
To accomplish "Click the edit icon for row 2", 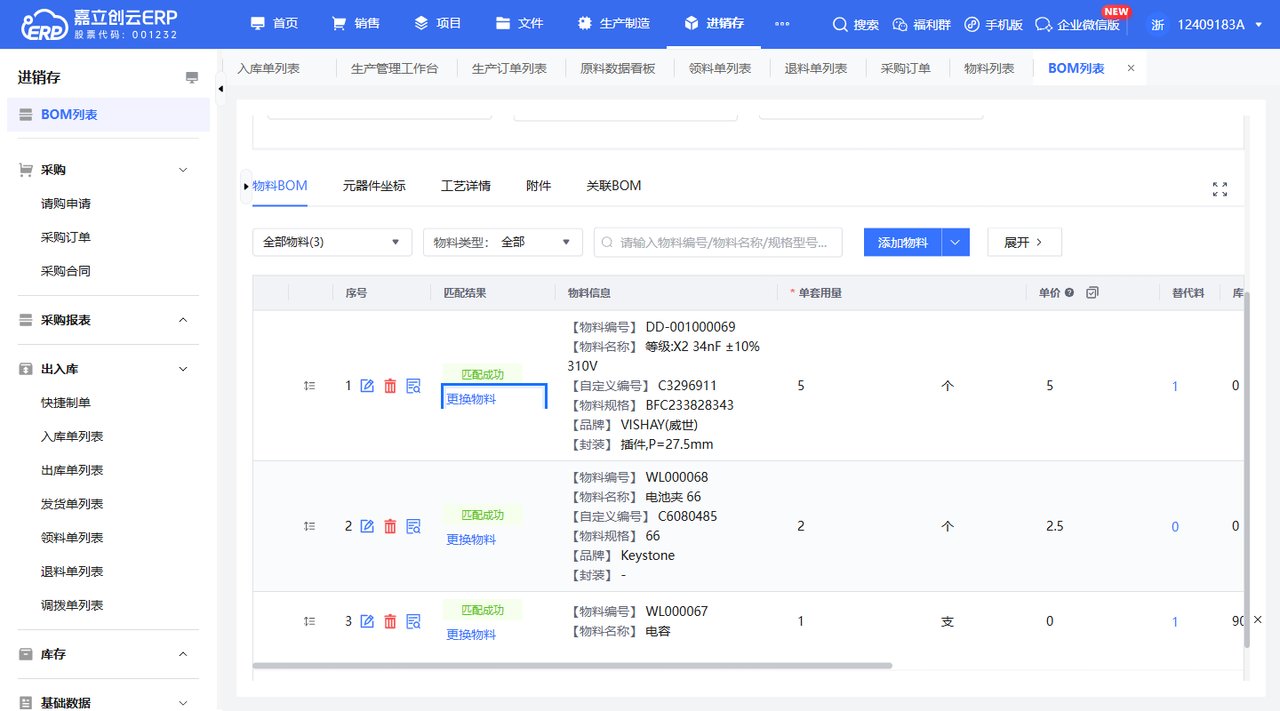I will (367, 526).
